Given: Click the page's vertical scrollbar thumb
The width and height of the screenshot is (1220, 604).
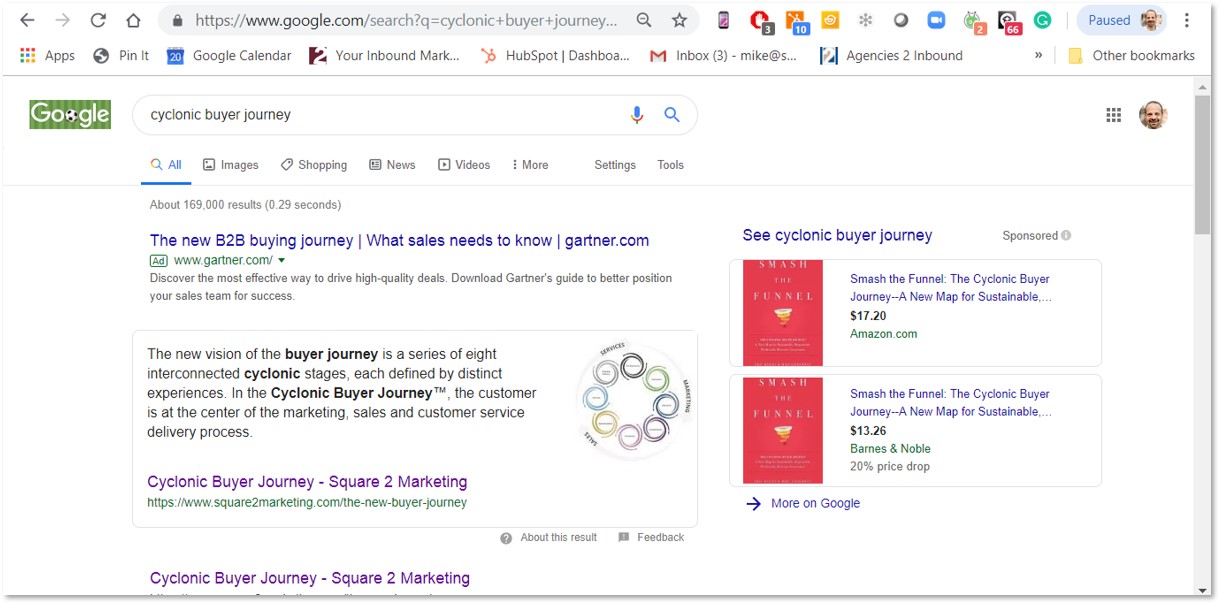Looking at the screenshot, I should coord(1203,165).
